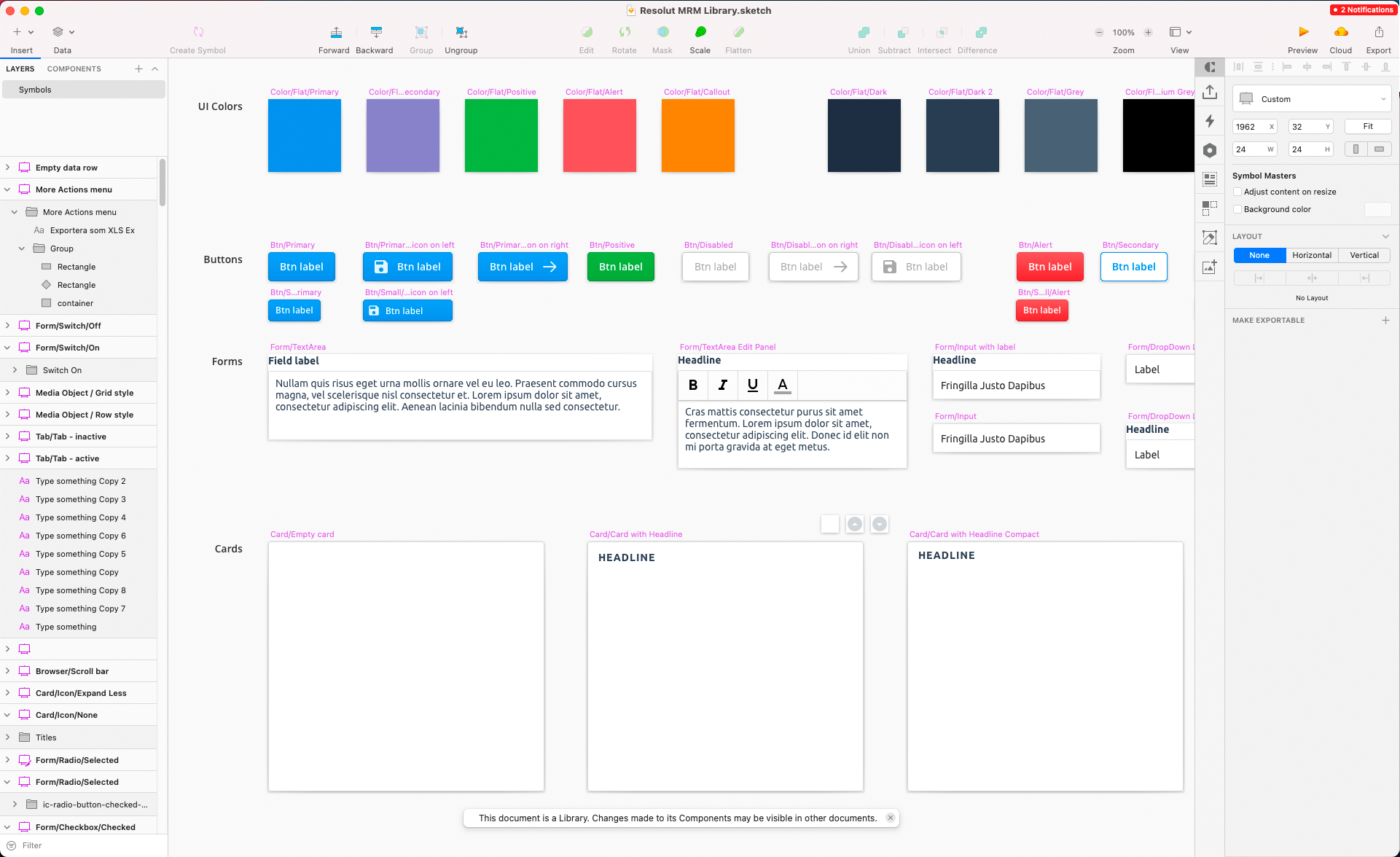Expand the Switch On folder

coord(15,370)
